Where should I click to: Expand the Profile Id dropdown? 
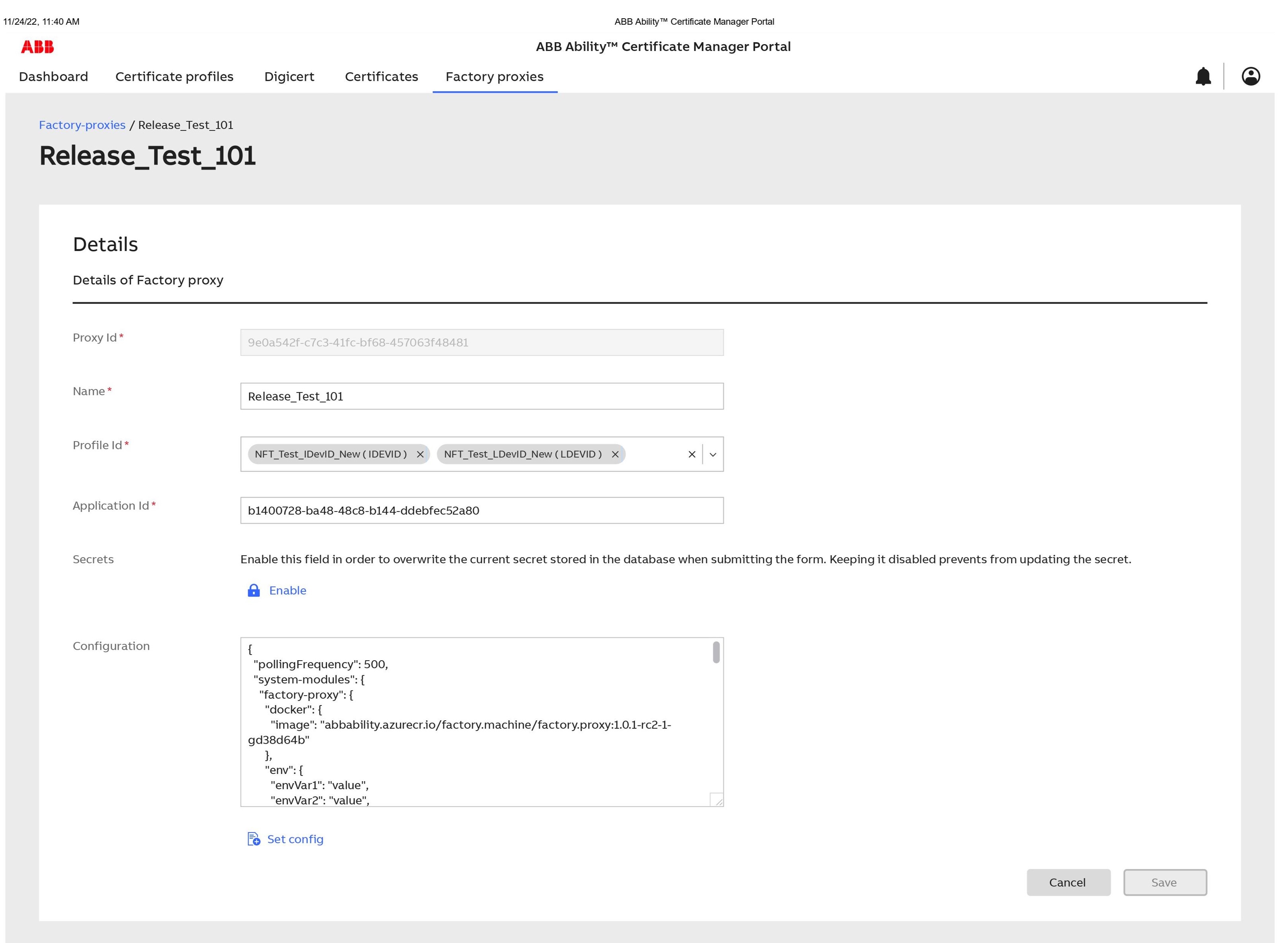click(713, 454)
